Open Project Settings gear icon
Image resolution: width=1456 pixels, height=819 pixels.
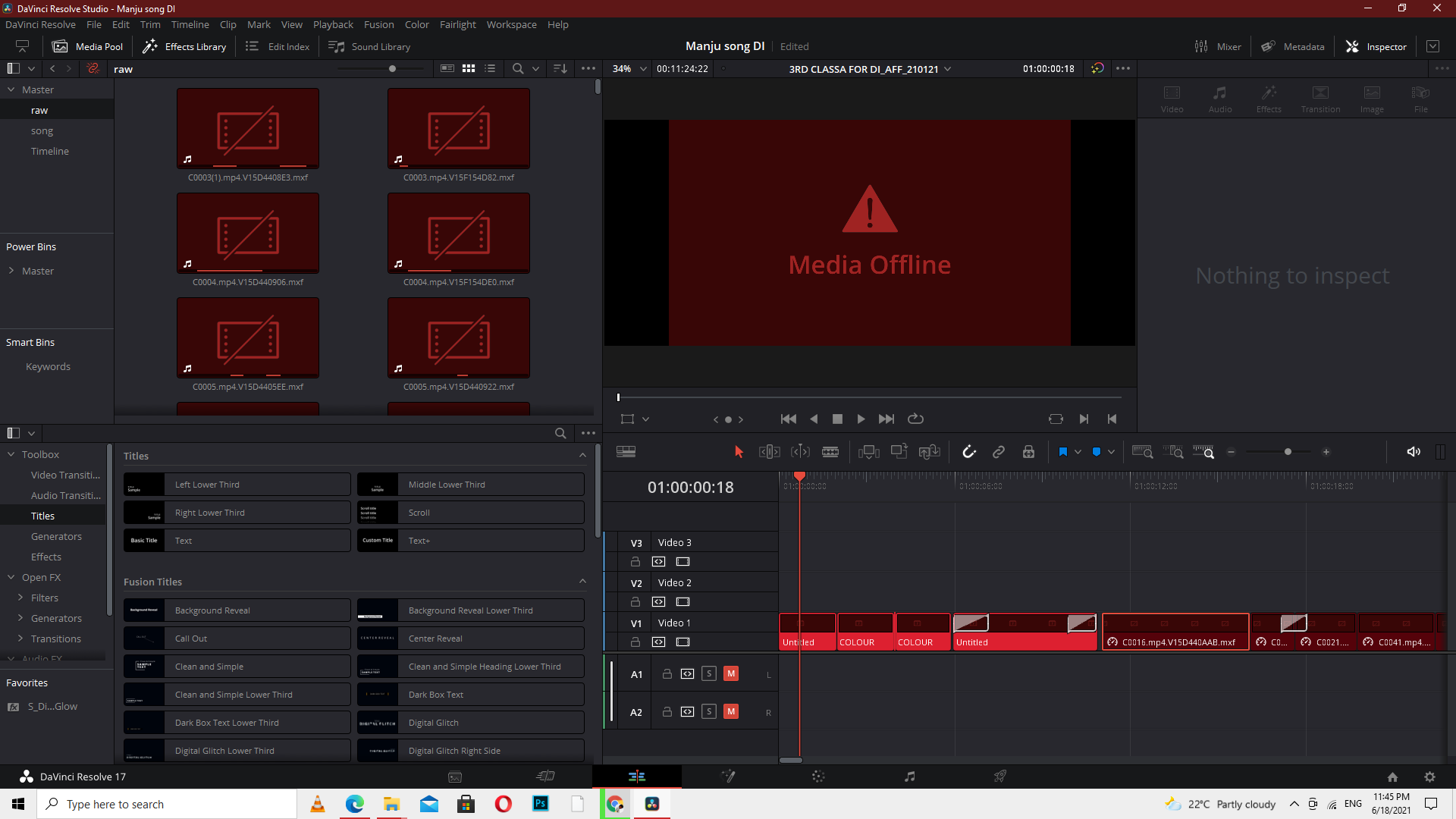1429,777
